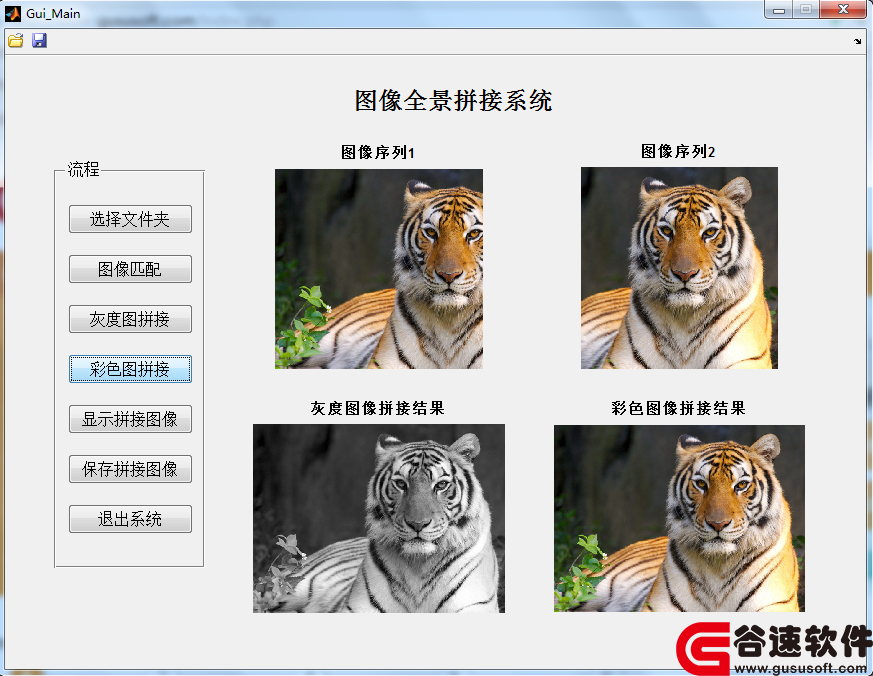Click the grayscale stitched result image
Screen dimensions: 873x676
point(379,518)
